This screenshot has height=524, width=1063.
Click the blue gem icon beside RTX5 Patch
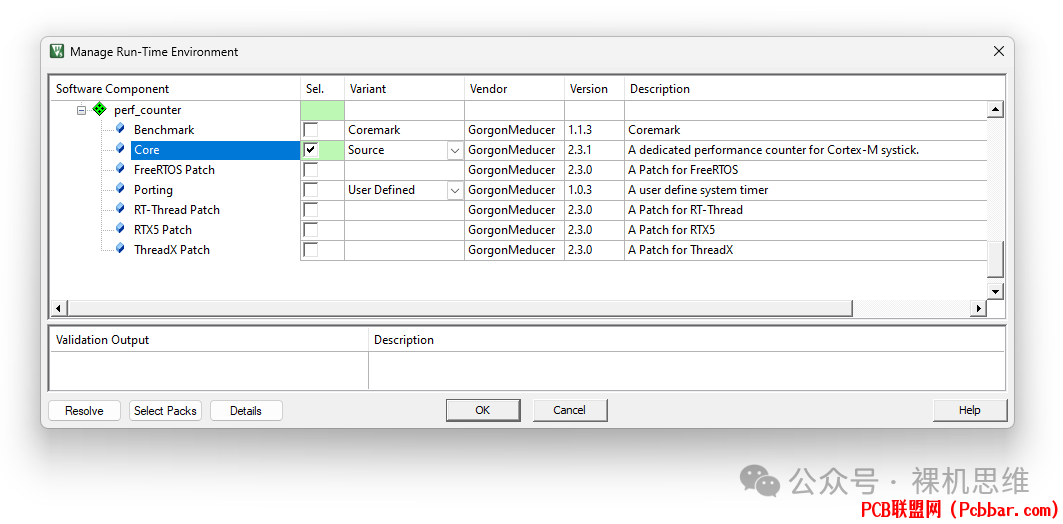[120, 229]
